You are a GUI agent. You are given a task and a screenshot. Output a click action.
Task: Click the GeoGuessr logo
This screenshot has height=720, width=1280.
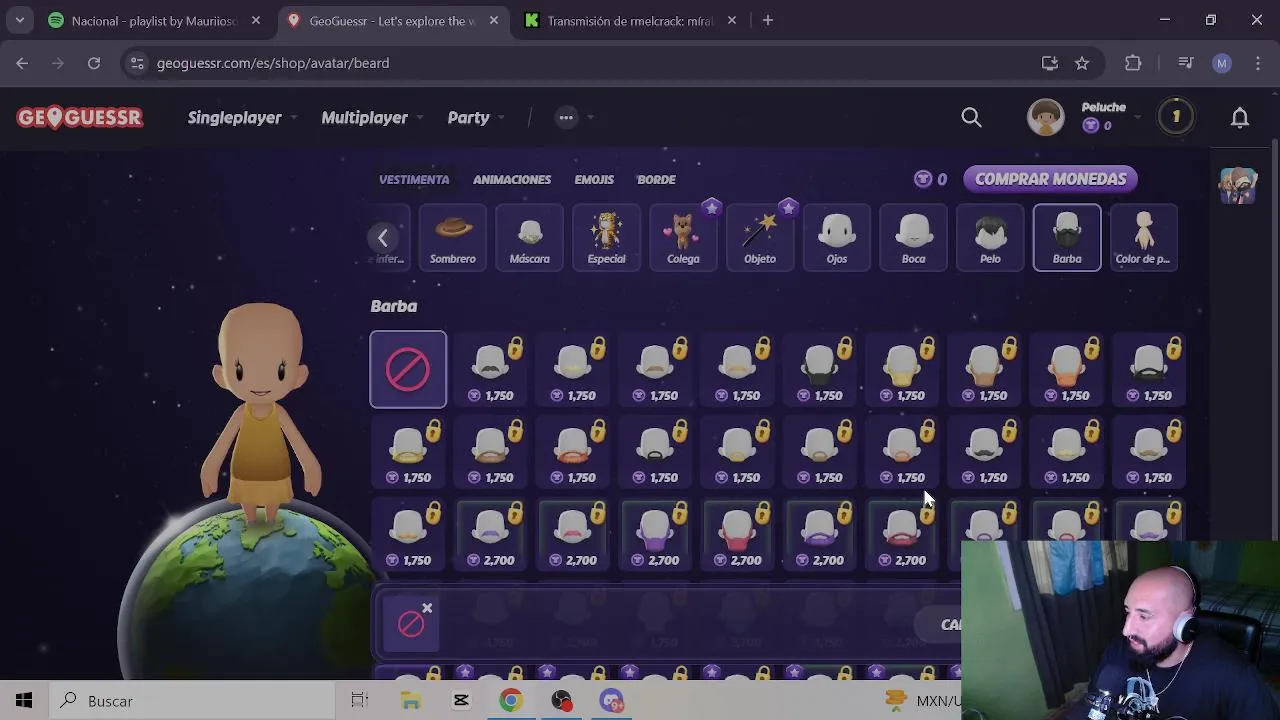coord(80,118)
